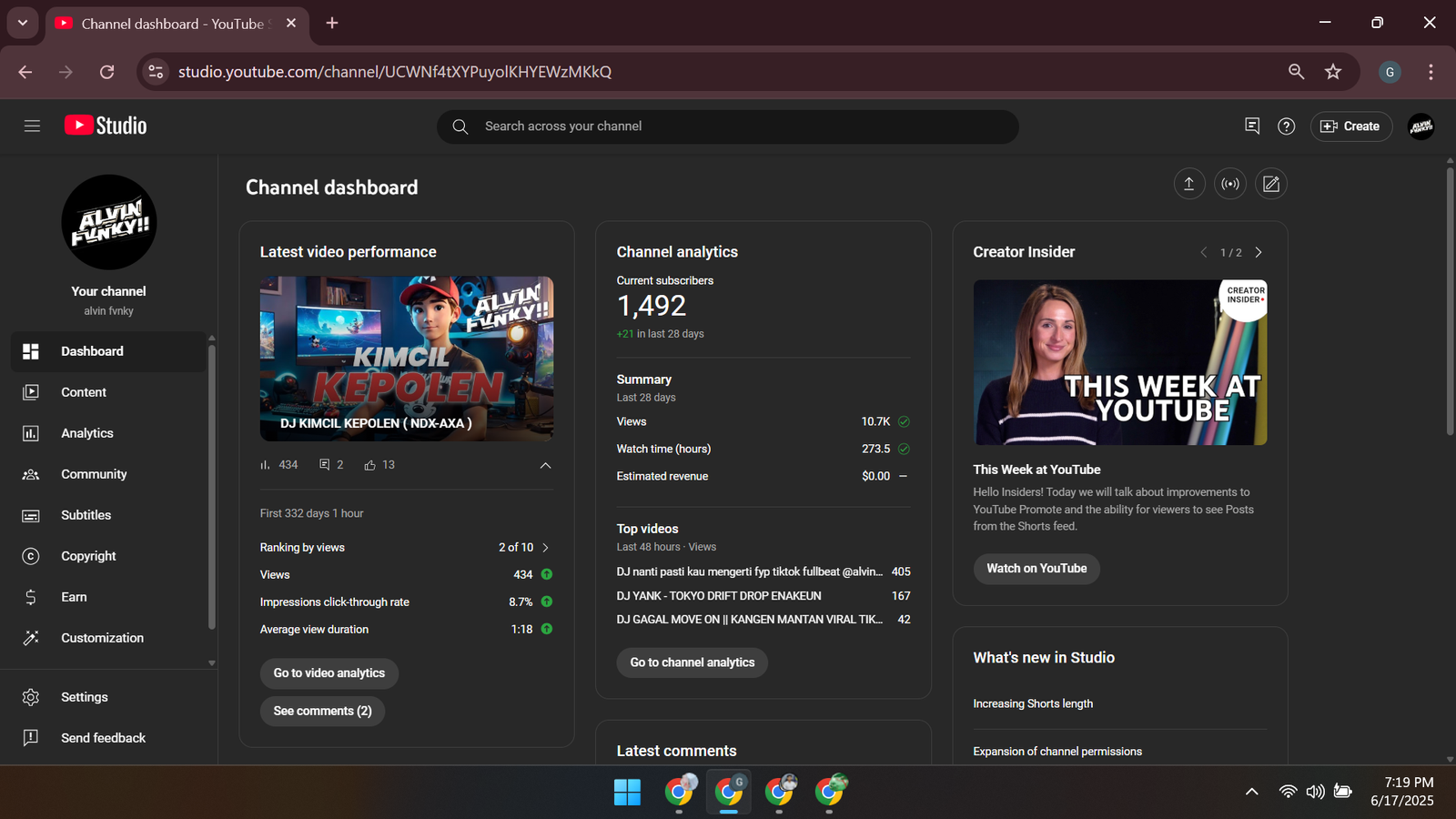Open Content in the sidebar
1456x819 pixels.
108,392
